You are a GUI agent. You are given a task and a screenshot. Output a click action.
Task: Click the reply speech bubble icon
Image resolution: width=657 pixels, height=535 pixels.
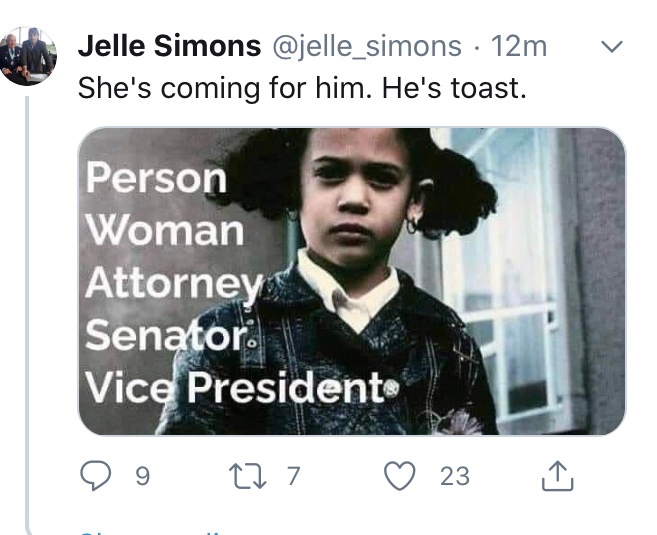[94, 476]
